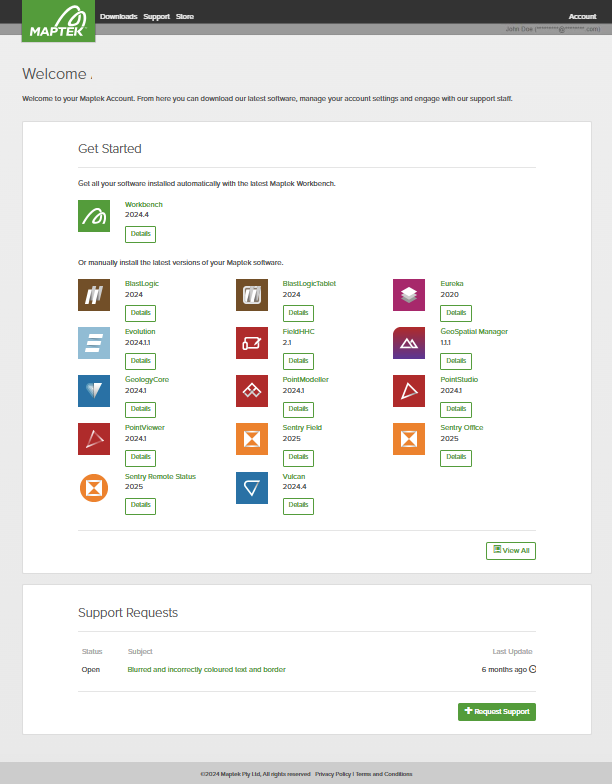Click the Maptek logo in header
Image resolution: width=612 pixels, height=784 pixels.
pos(58,20)
